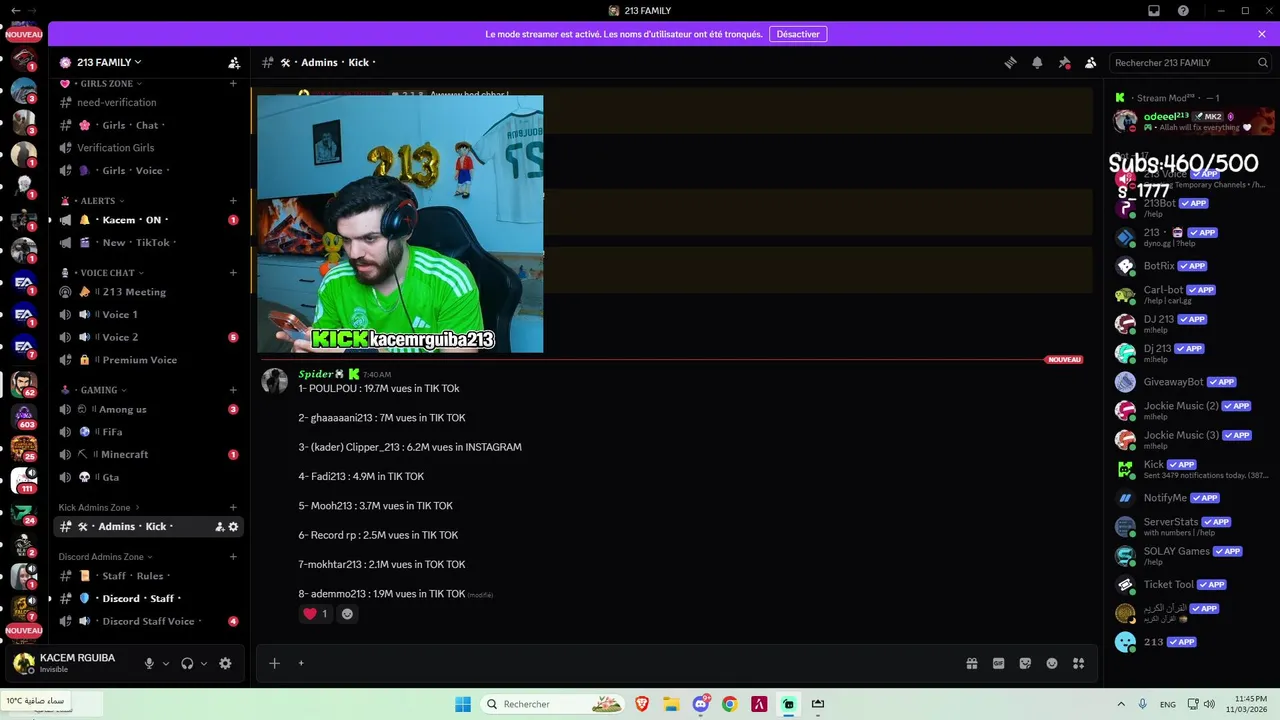Open the apps launcher icon in message bar
The image size is (1280, 720).
(1078, 663)
